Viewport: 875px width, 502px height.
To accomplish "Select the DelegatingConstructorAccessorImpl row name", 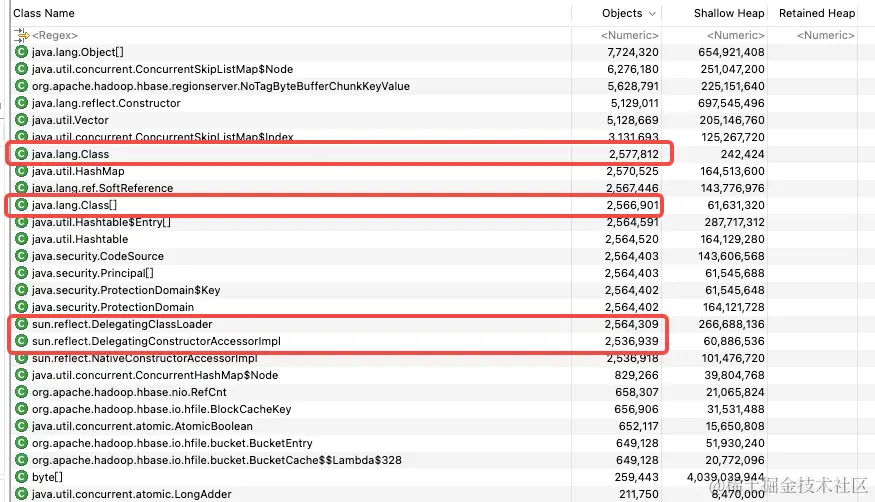I will tap(156, 341).
